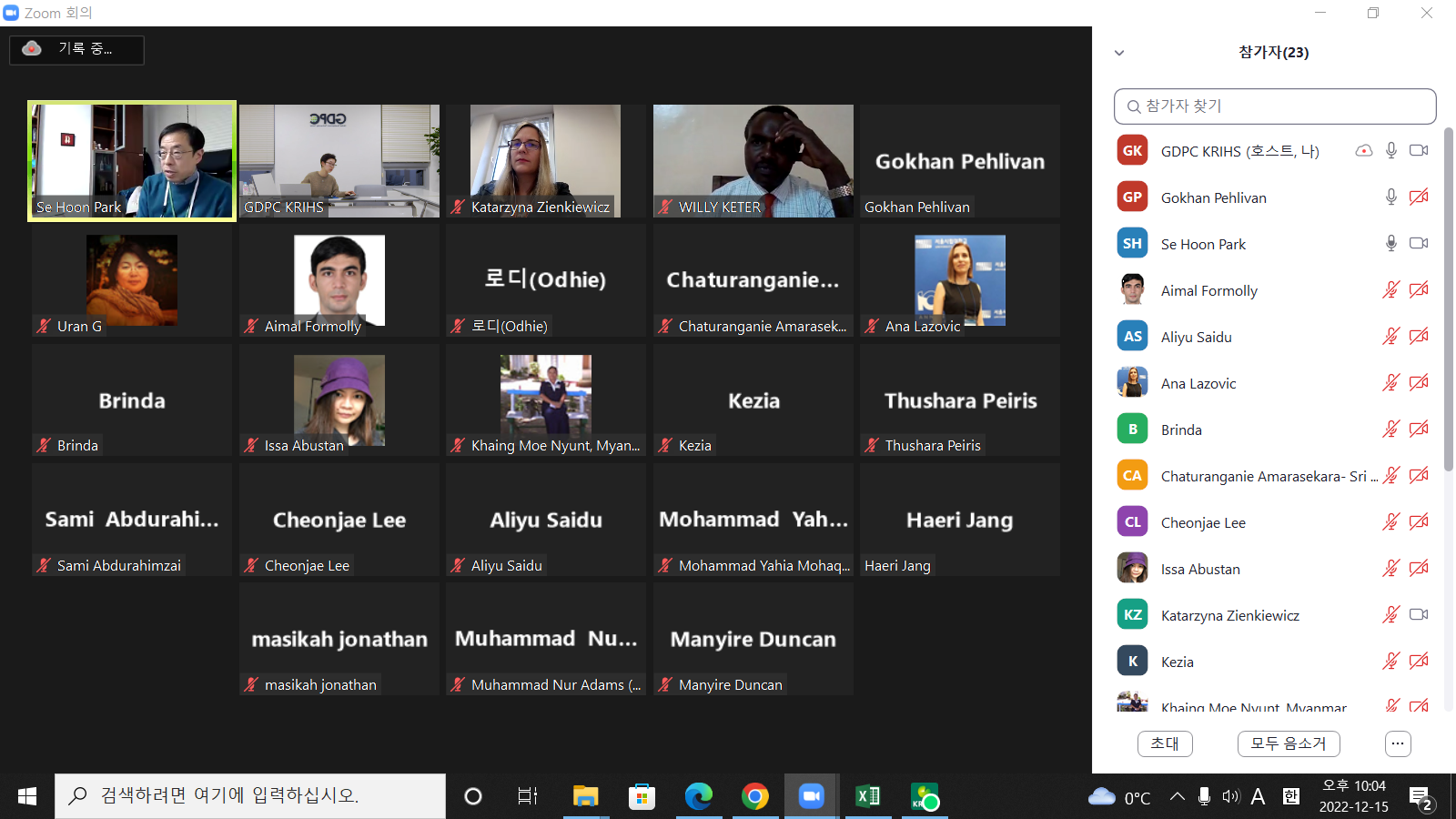This screenshot has width=1456, height=819.
Task: Open the volume slider from the system tray
Action: pos(1230,795)
